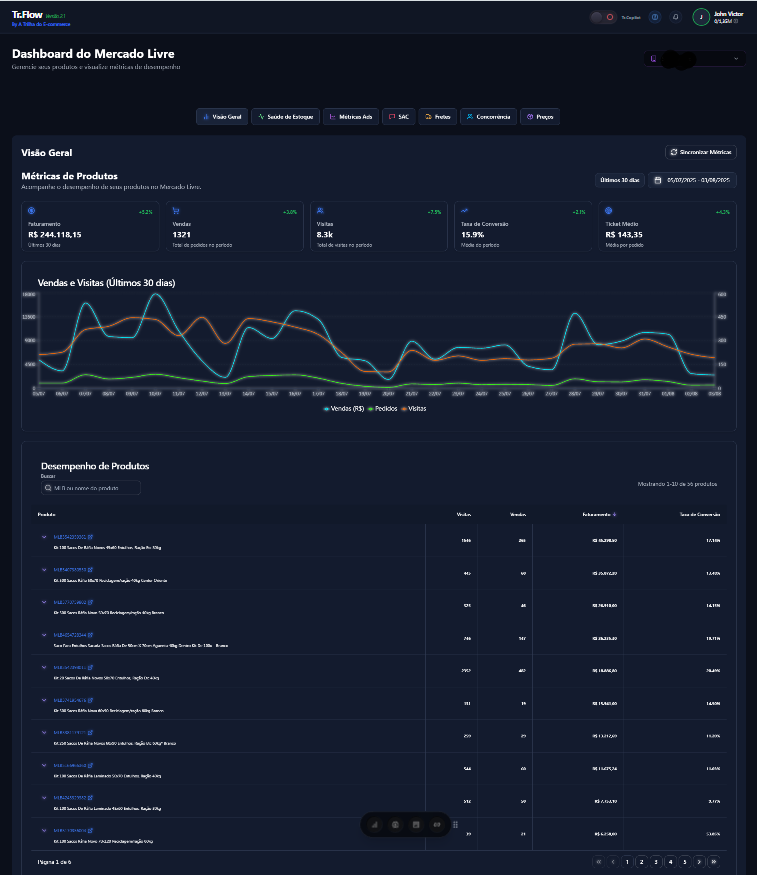757x875 pixels.
Task: Click the chart icon in the floating toolbar
Action: click(374, 825)
